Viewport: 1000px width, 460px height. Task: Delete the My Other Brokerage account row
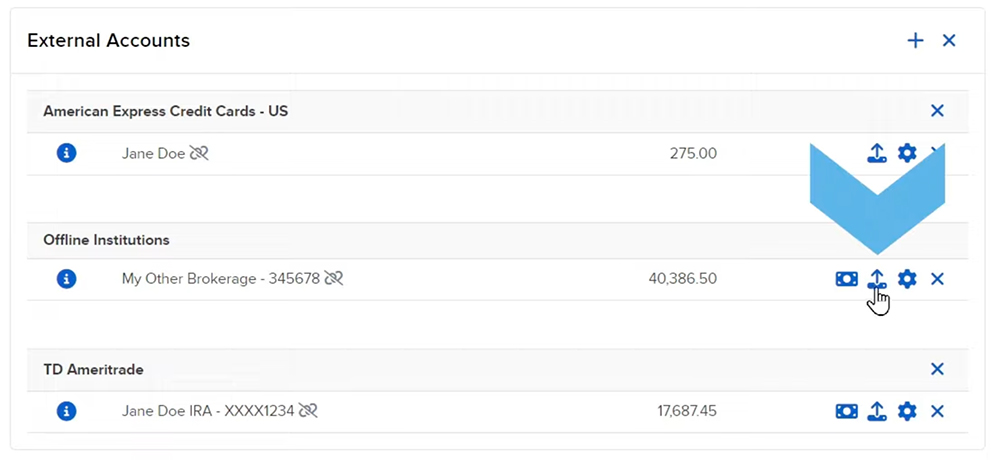[937, 279]
